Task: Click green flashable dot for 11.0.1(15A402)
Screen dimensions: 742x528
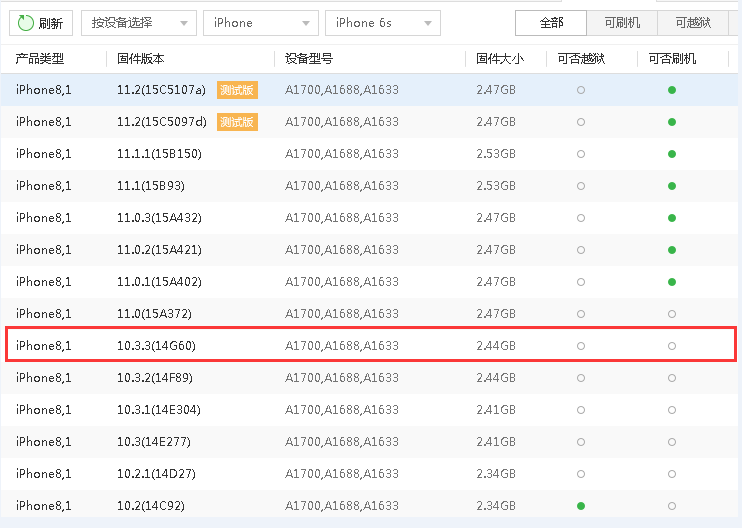Action: coord(672,282)
